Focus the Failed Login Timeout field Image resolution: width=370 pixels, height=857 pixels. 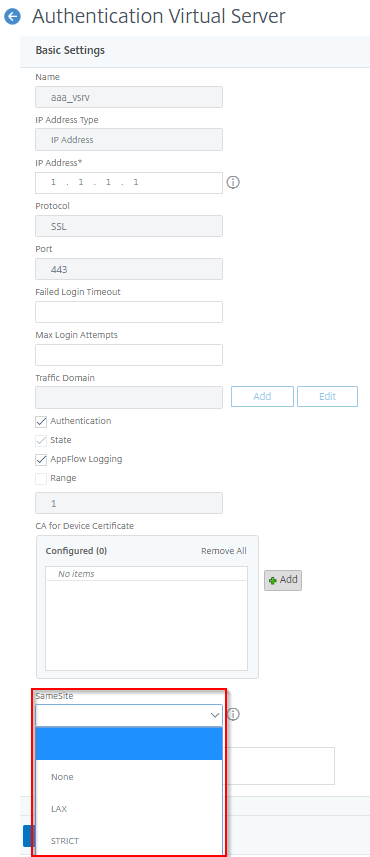pyautogui.click(x=129, y=312)
